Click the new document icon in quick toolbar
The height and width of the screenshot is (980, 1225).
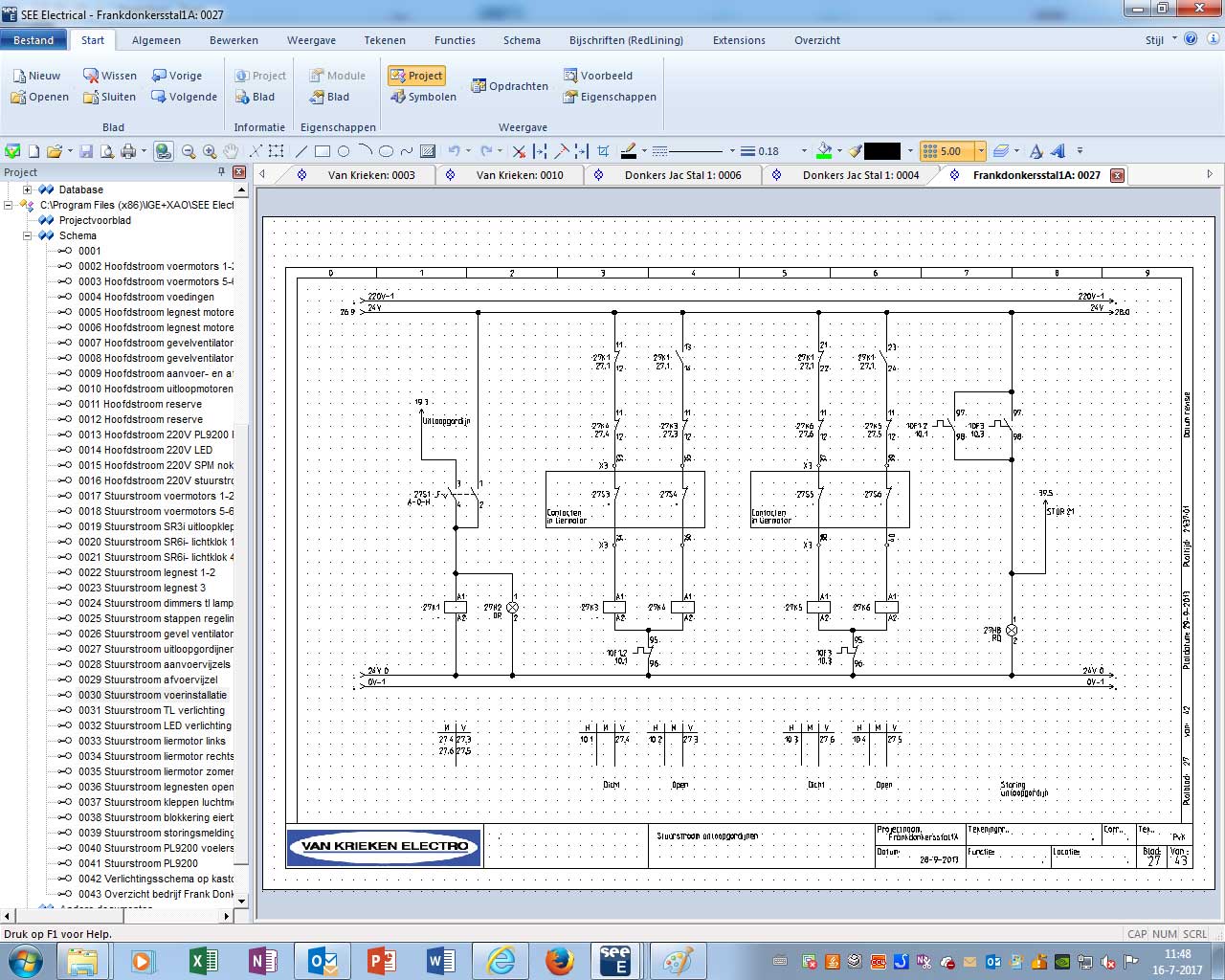[33, 151]
